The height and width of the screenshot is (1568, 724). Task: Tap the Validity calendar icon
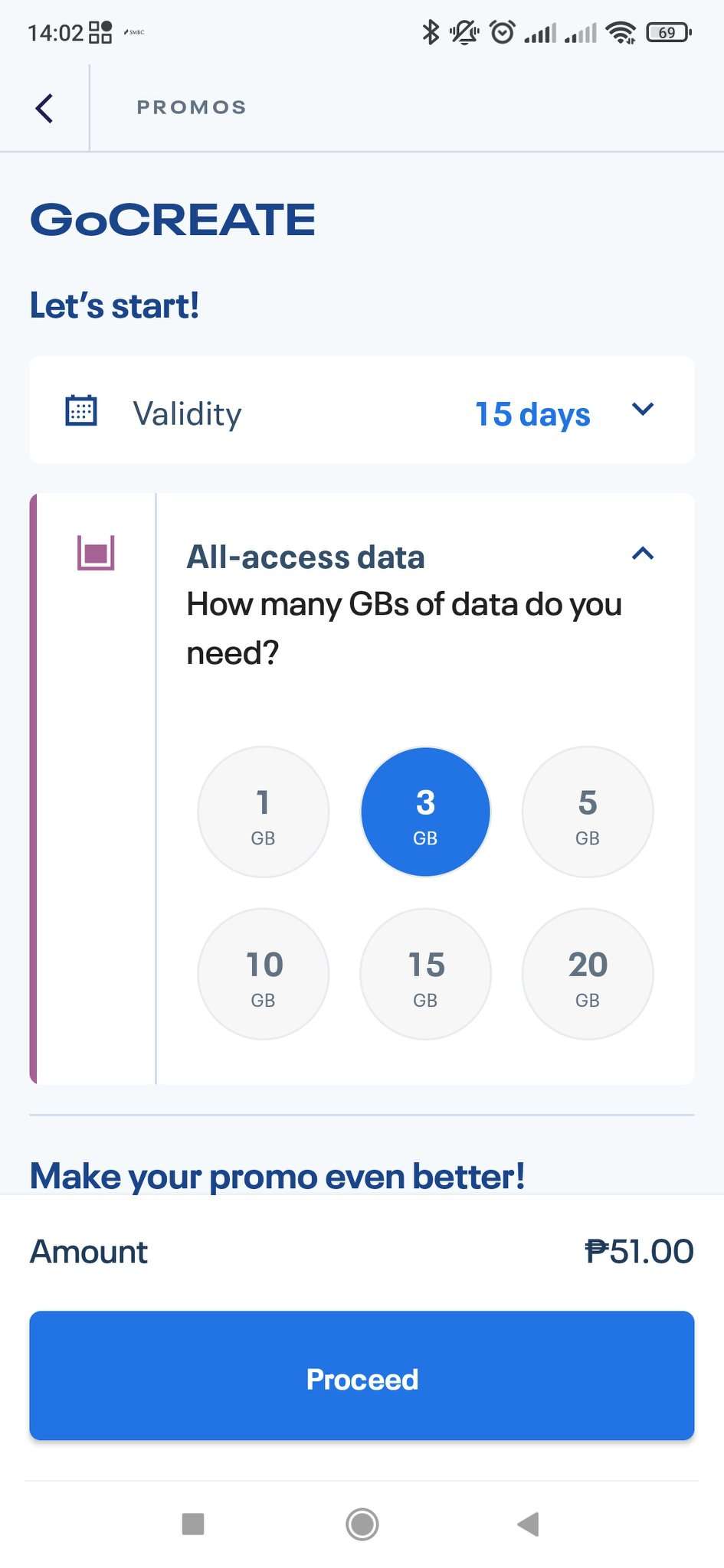[x=80, y=410]
